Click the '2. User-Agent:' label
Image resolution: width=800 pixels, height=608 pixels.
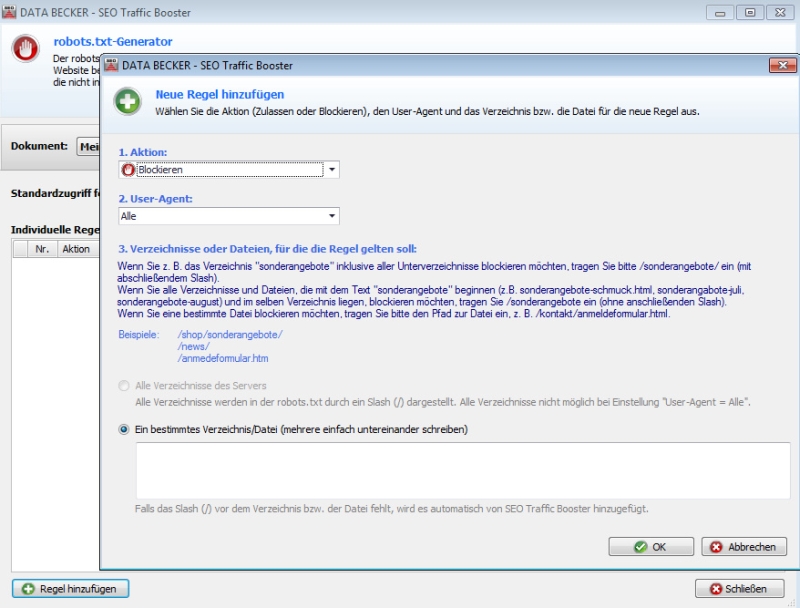pyautogui.click(x=155, y=199)
